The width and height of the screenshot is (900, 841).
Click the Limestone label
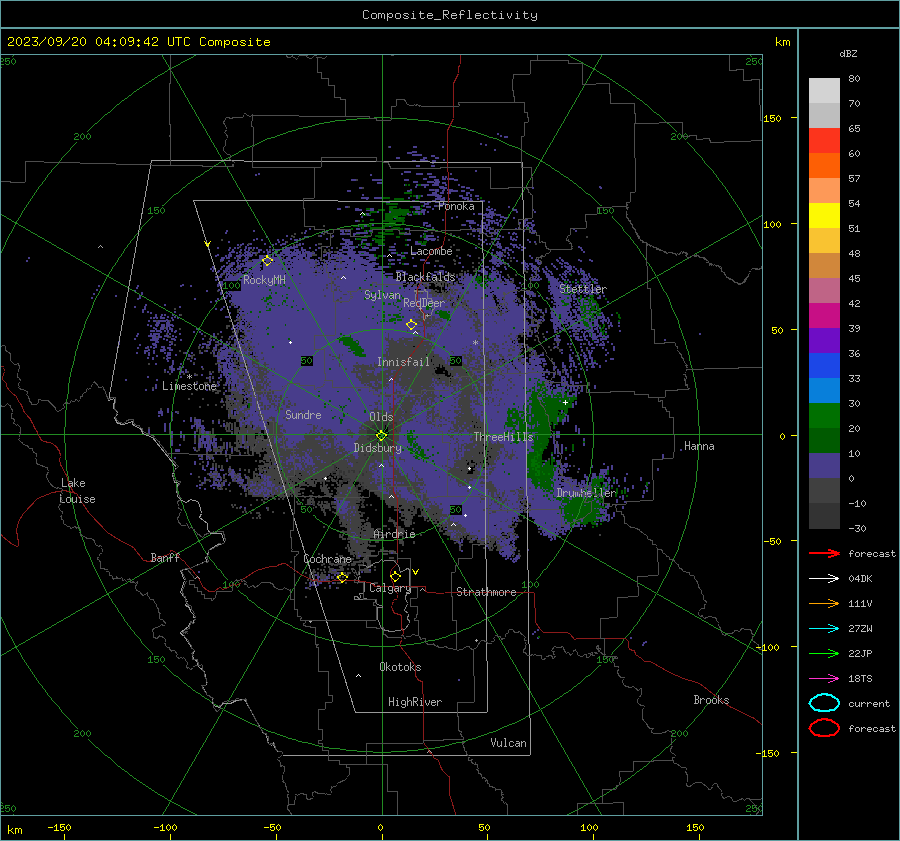[x=189, y=386]
